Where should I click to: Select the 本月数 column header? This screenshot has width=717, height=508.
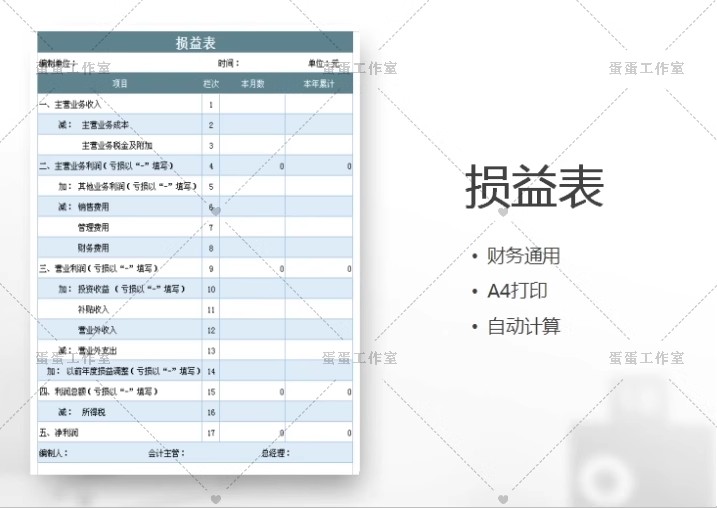click(252, 84)
